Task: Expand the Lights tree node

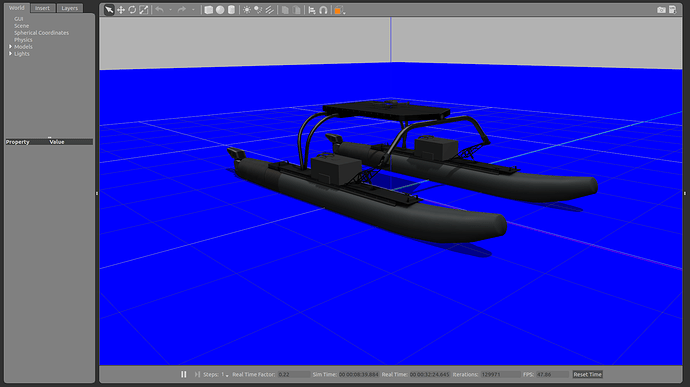Action: 11,53
